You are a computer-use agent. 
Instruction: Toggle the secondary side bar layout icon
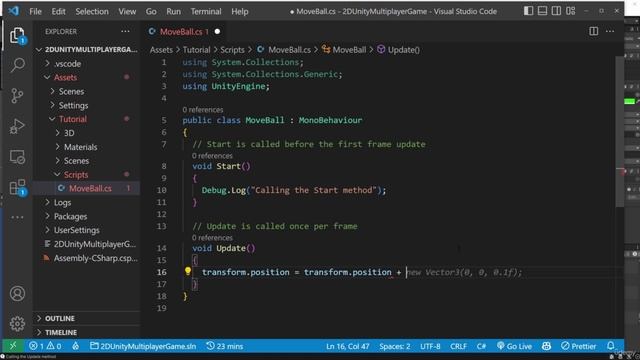click(556, 11)
